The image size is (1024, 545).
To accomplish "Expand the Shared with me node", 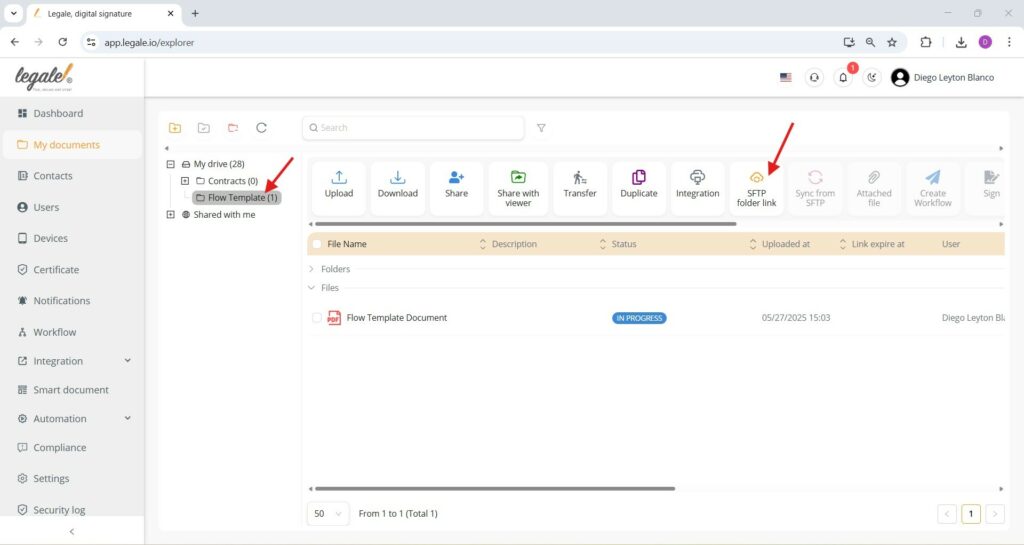I will pyautogui.click(x=170, y=215).
